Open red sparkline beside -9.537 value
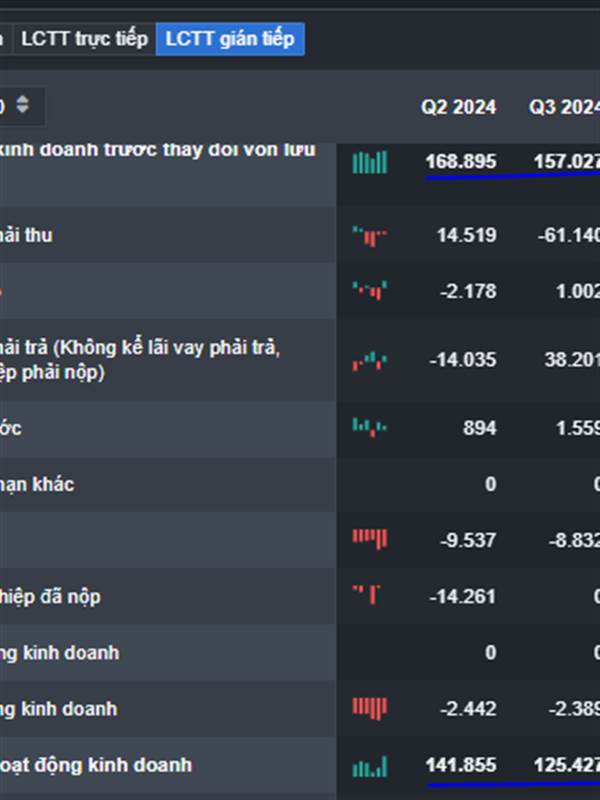 [370, 539]
